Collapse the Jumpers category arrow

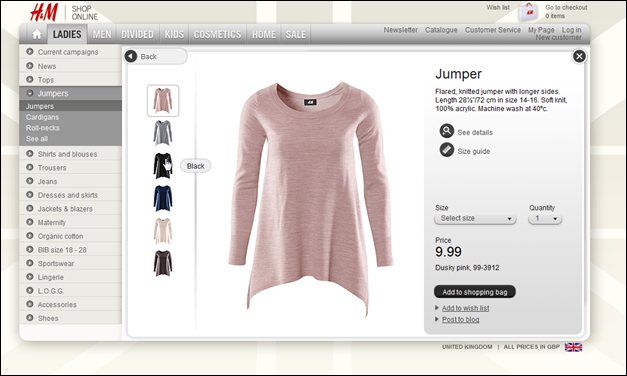pos(30,93)
